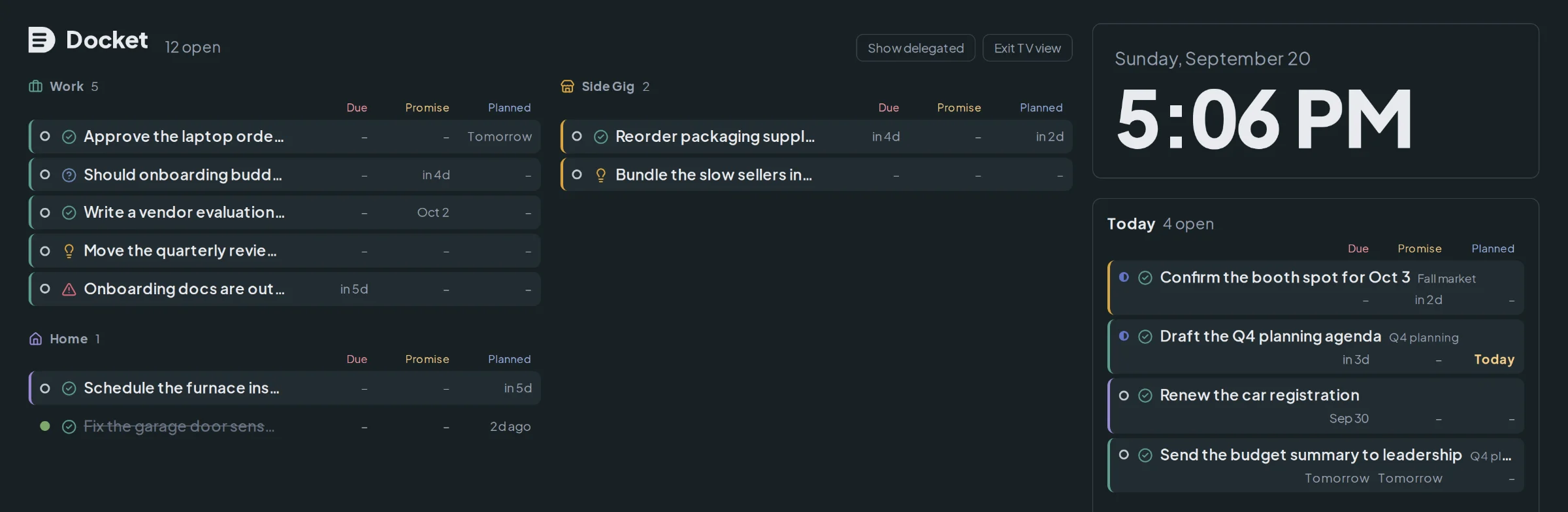Click task-type icon on Draft the Q4 agenda

coord(1145,337)
